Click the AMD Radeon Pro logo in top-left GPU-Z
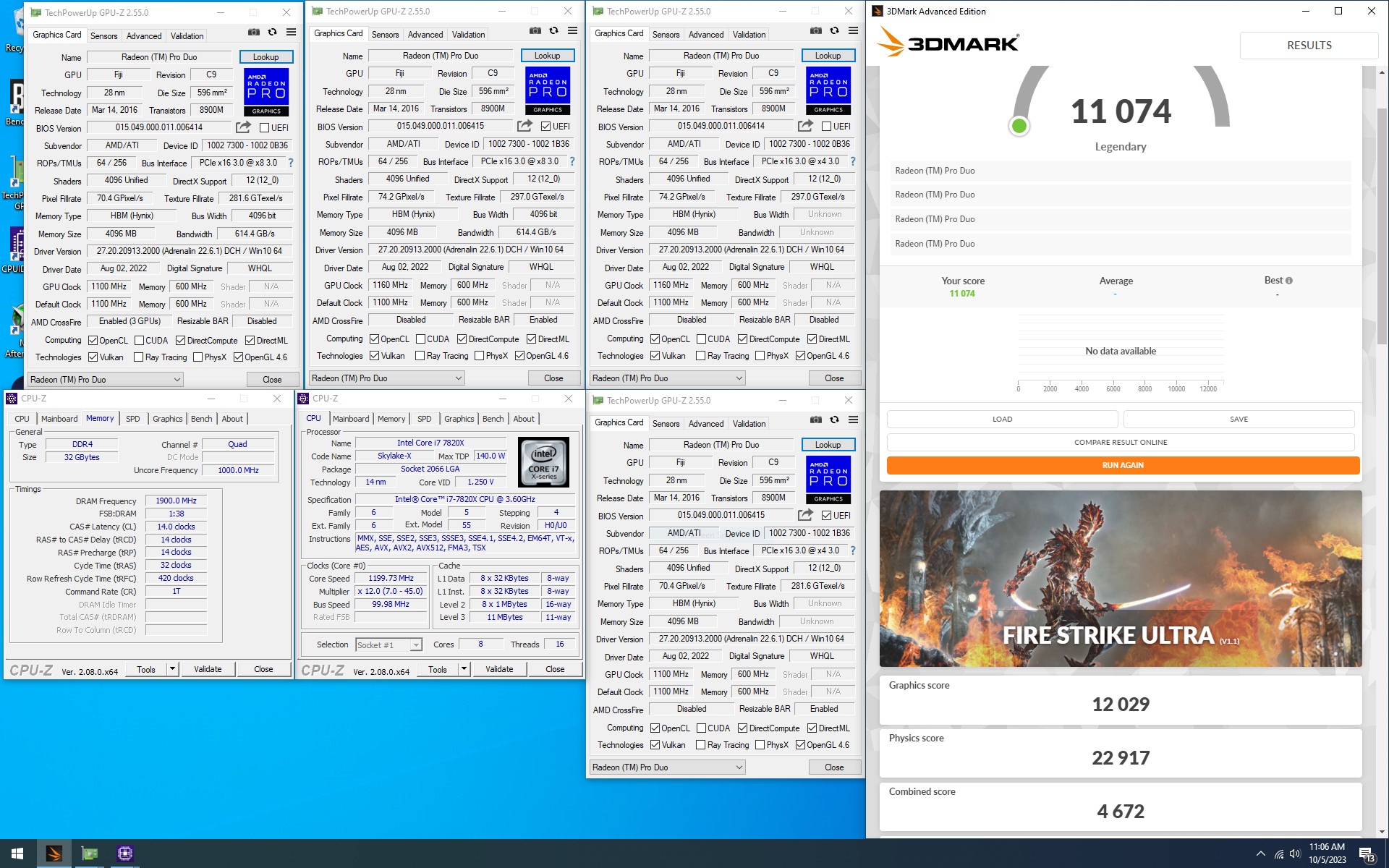The image size is (1389, 868). pos(267,92)
